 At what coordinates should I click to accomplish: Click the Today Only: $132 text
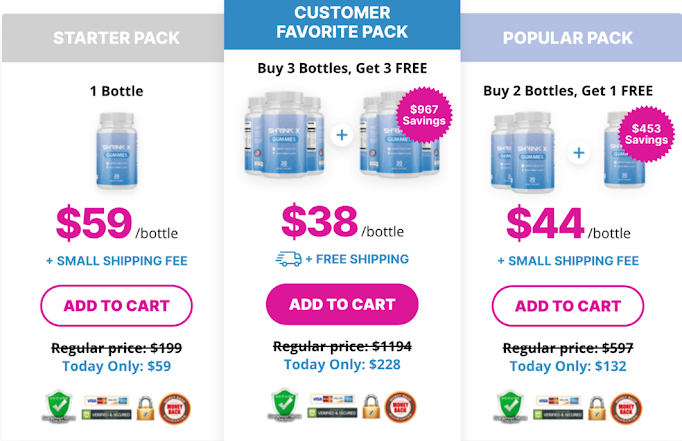pyautogui.click(x=568, y=366)
